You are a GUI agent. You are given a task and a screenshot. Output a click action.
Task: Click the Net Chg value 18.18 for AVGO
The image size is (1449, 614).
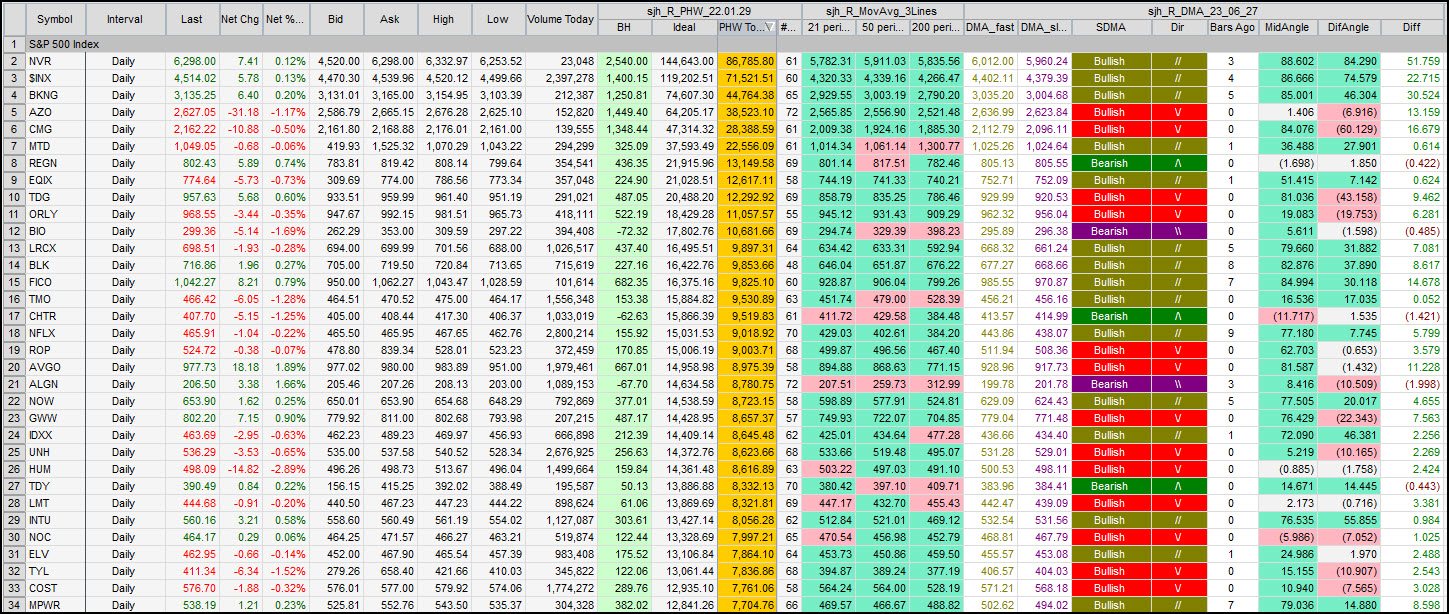pyautogui.click(x=240, y=367)
